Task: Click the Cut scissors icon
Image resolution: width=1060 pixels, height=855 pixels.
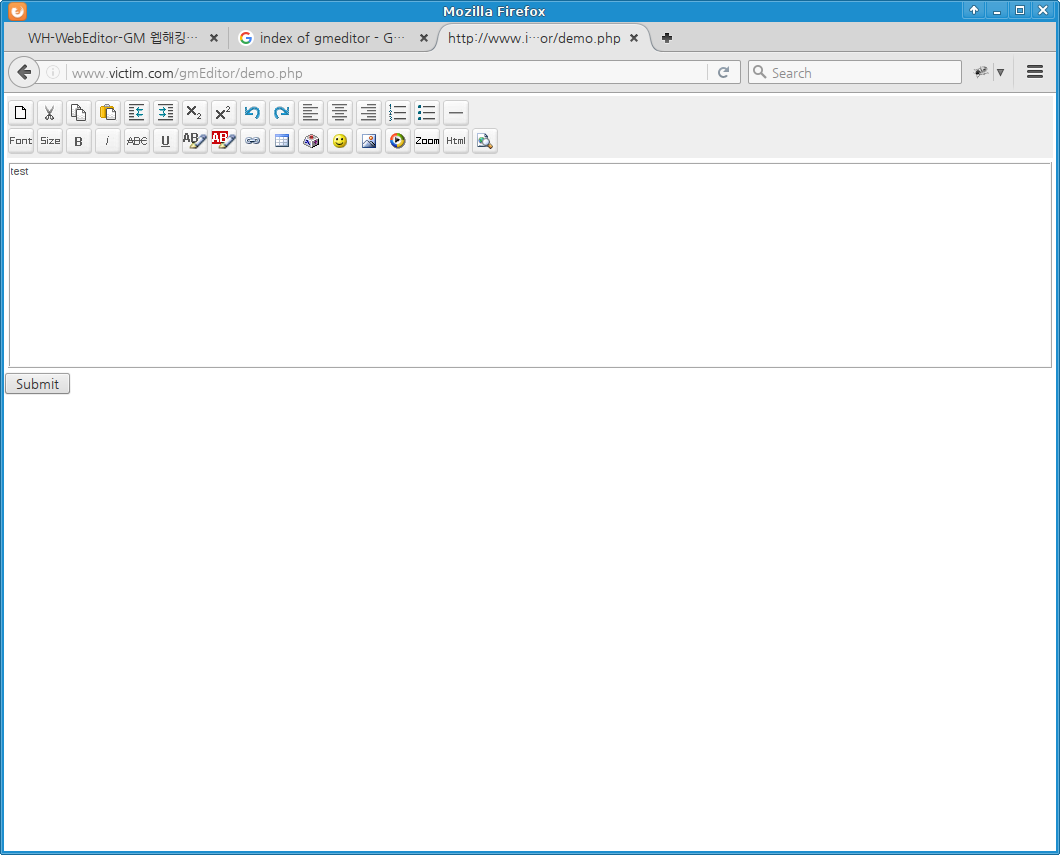Action: (49, 112)
